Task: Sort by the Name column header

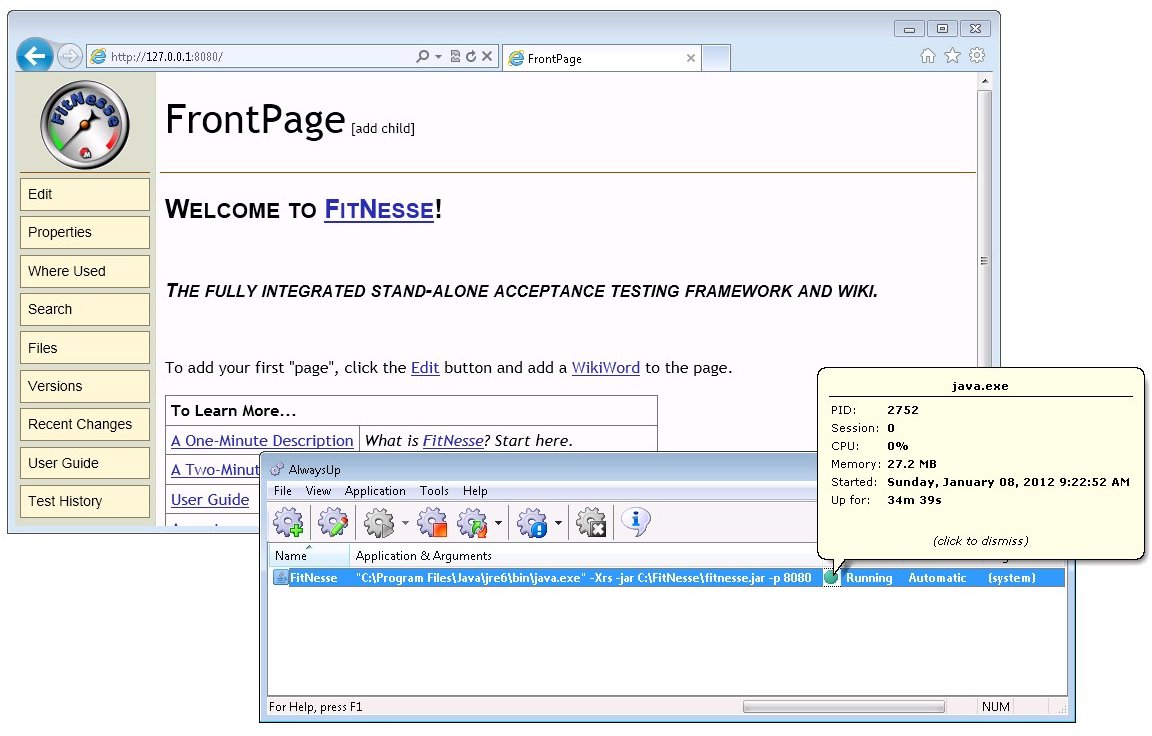Action: pyautogui.click(x=308, y=556)
